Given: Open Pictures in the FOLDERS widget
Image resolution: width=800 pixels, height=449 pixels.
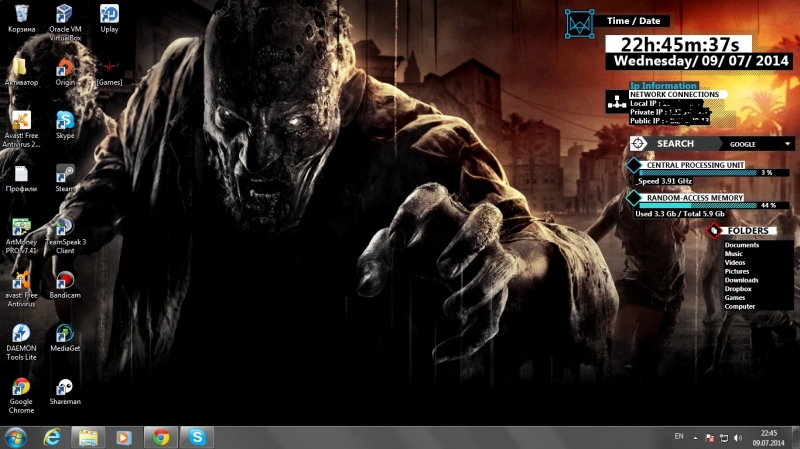Looking at the screenshot, I should coord(737,271).
